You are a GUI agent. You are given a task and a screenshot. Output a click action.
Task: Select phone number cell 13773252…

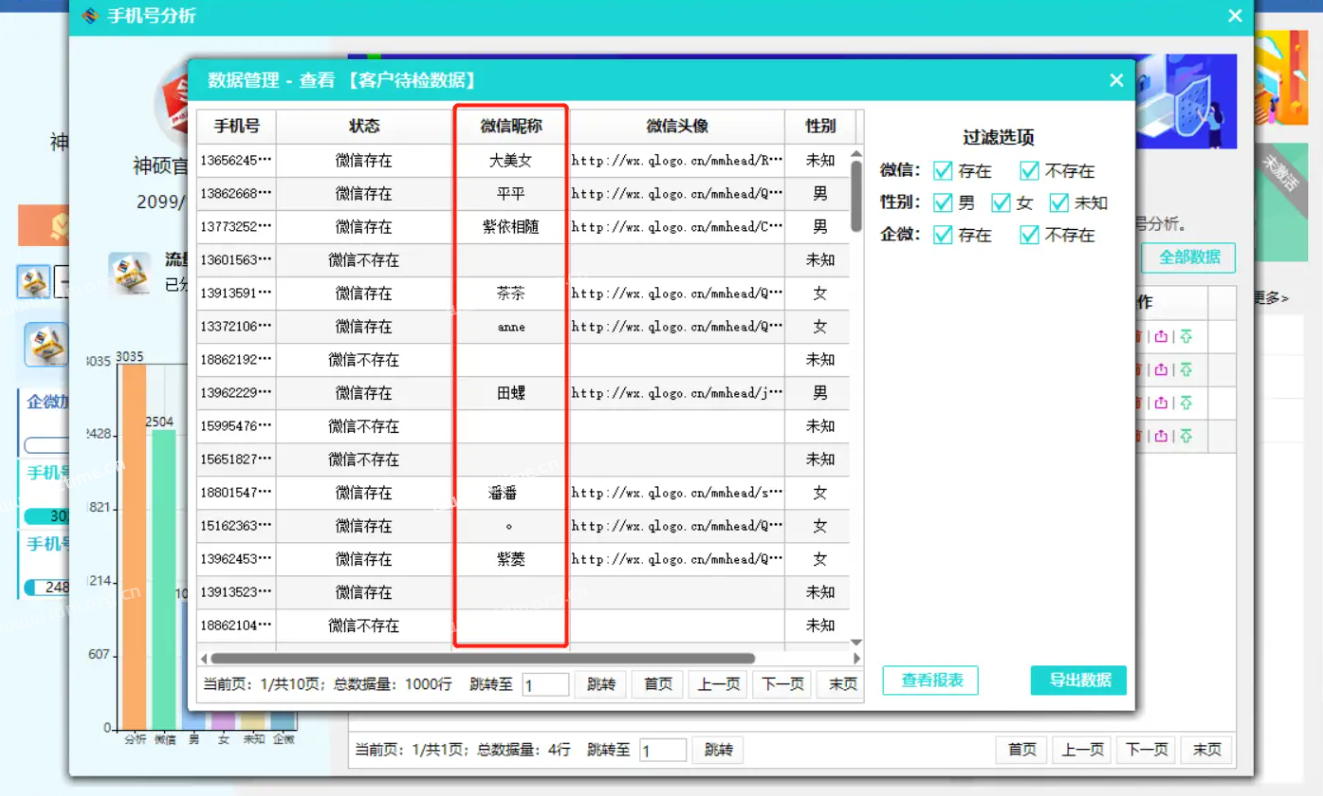(236, 227)
